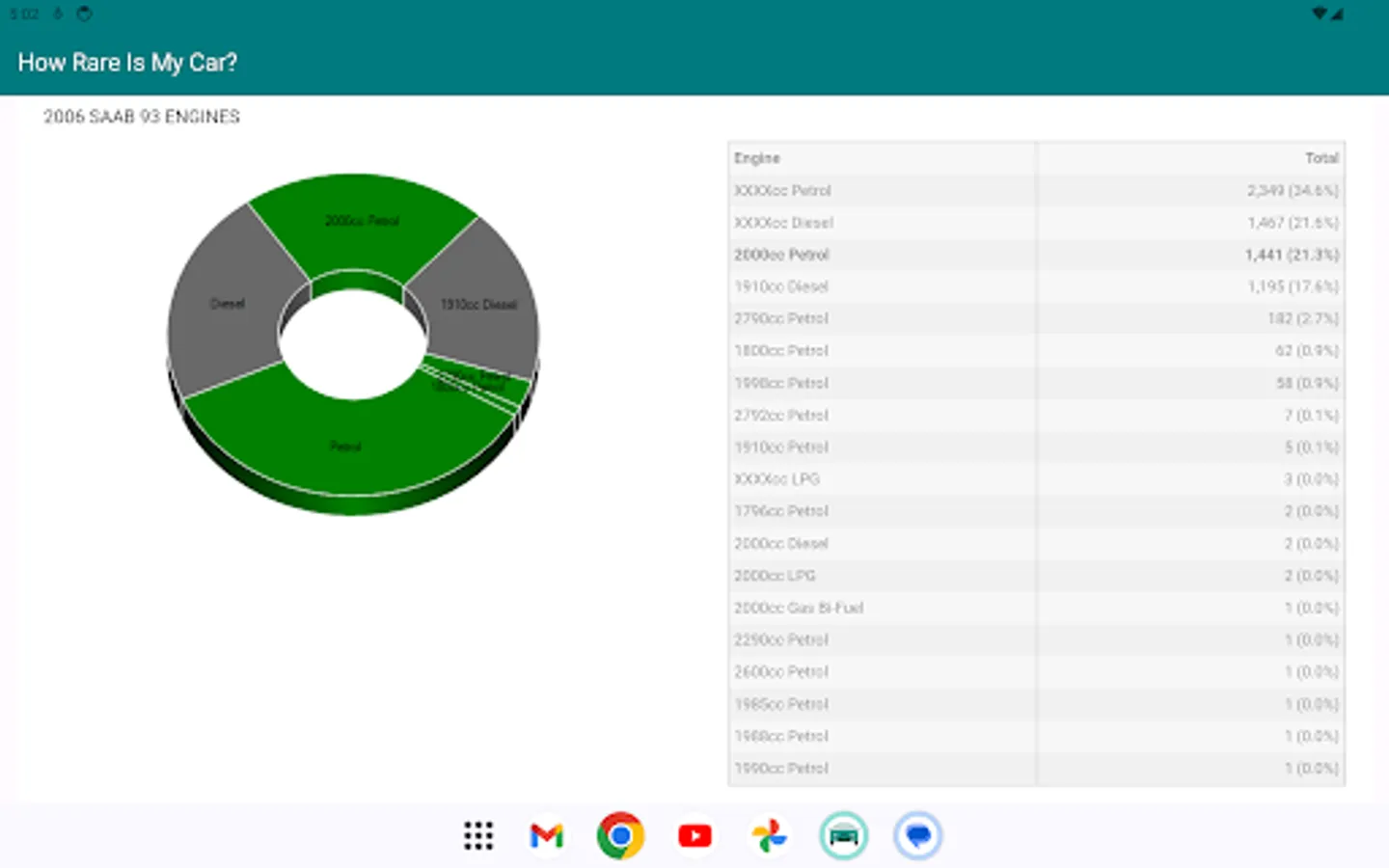Click the 58 (0.9%) total value

1307,383
